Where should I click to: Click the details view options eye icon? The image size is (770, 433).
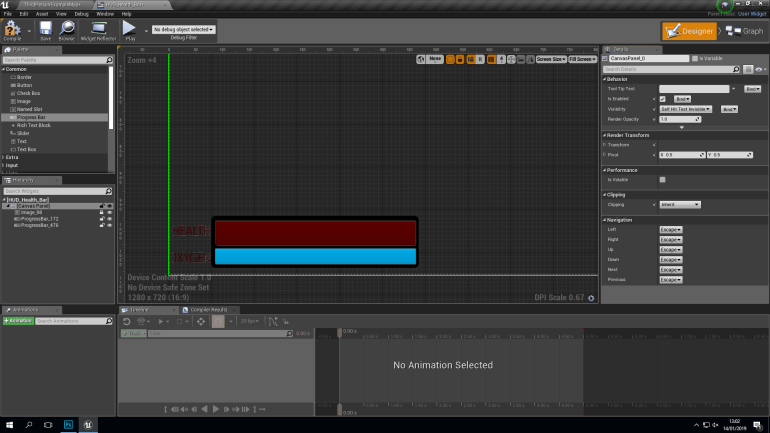tap(760, 69)
